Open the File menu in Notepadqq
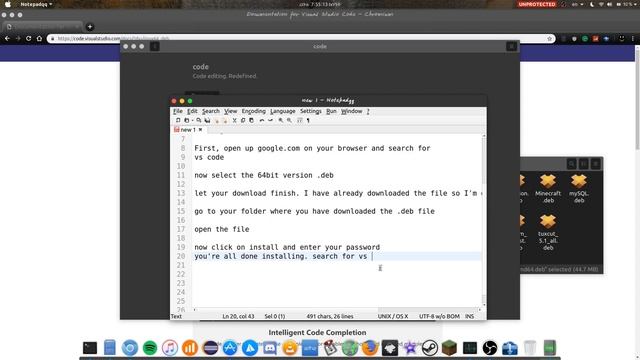The height and width of the screenshot is (360, 640). (x=178, y=111)
